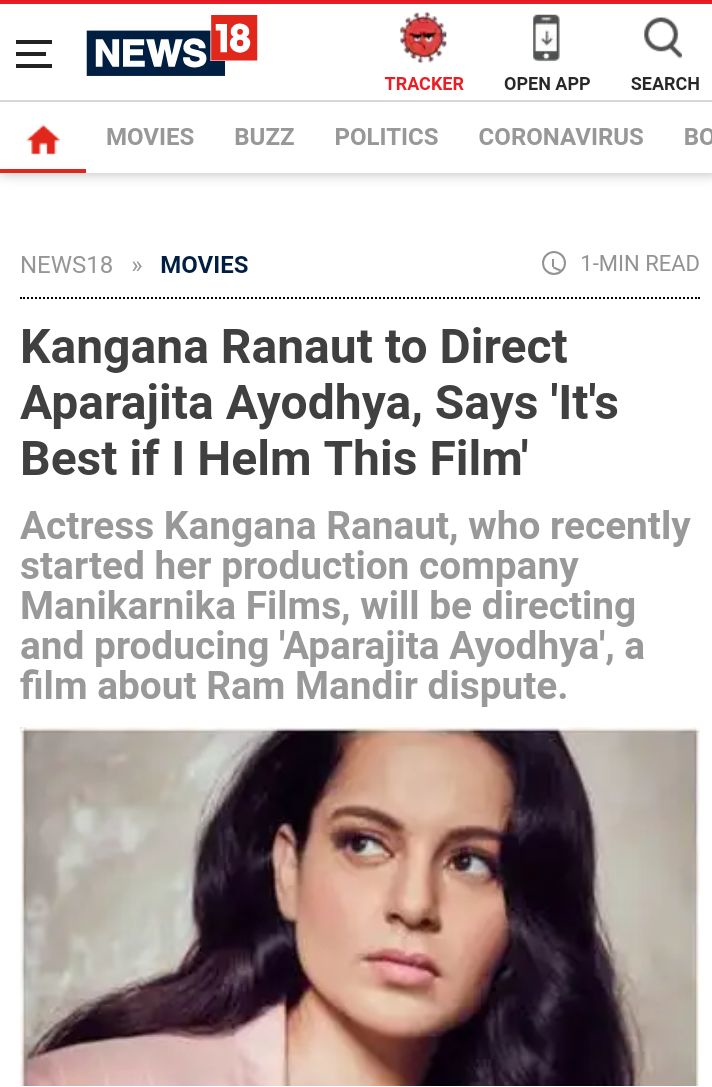Click the OPEN APP label
This screenshot has width=712, height=1087.
click(547, 83)
